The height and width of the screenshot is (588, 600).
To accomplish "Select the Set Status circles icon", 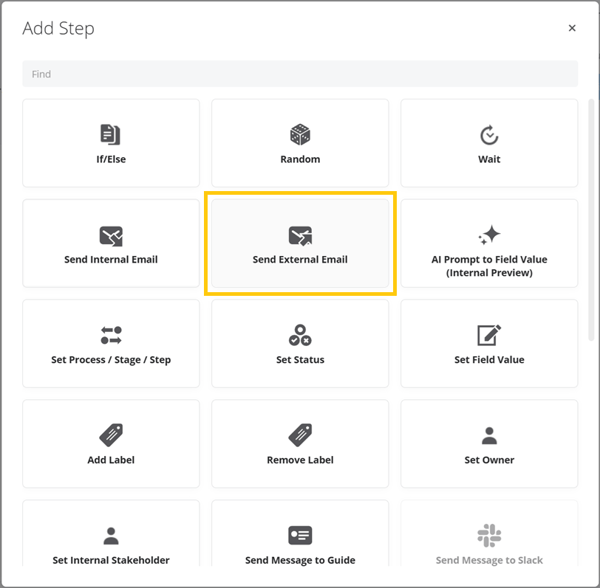I will 300,335.
